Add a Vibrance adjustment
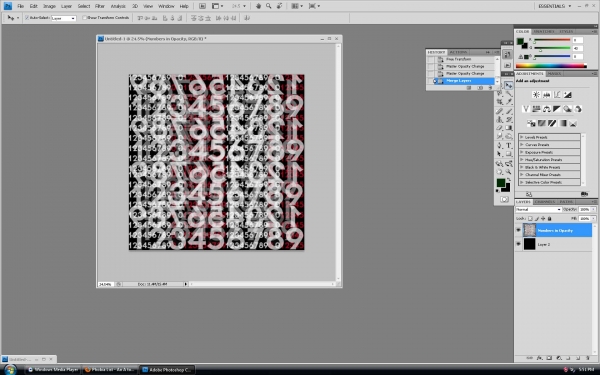This screenshot has height=375, width=600. 526,109
